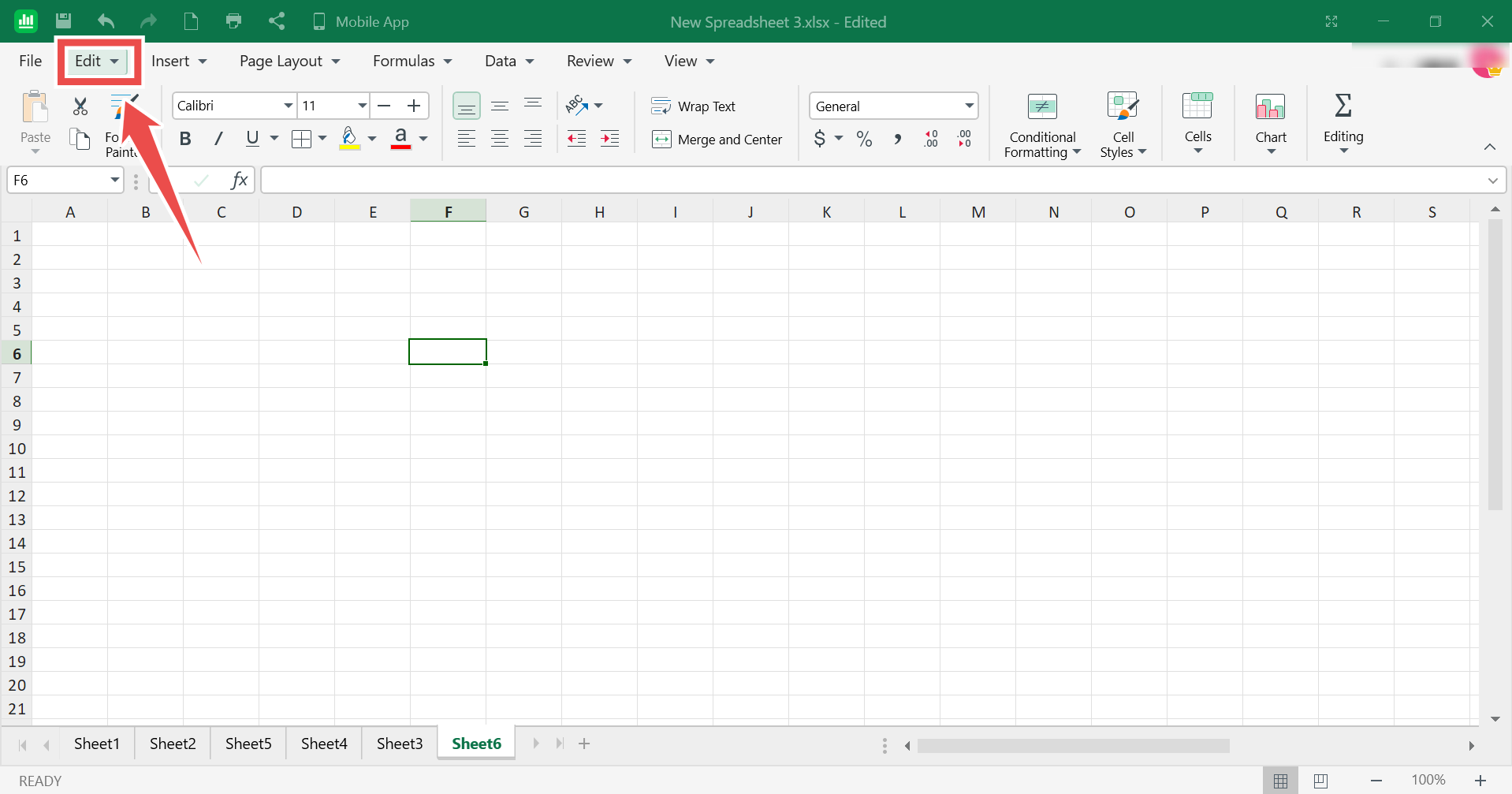Open the View menu

tap(689, 61)
